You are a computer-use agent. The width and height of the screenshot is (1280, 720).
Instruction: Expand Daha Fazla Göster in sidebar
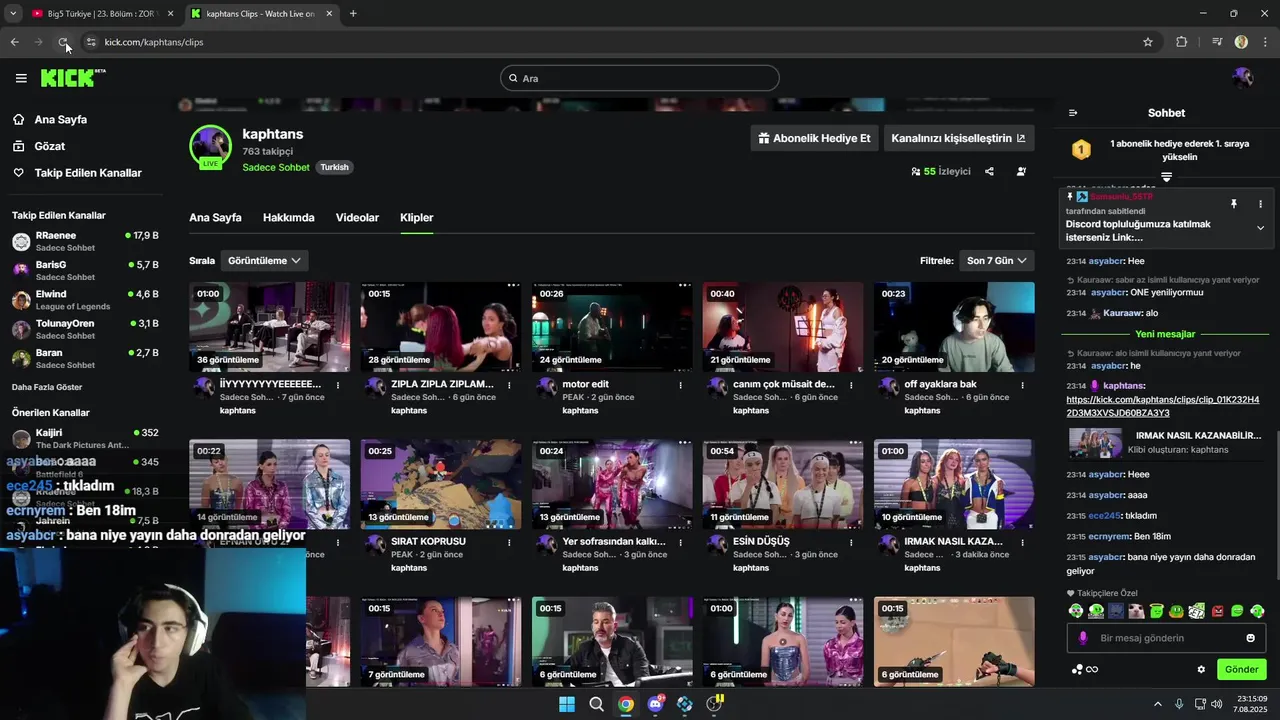(47, 387)
